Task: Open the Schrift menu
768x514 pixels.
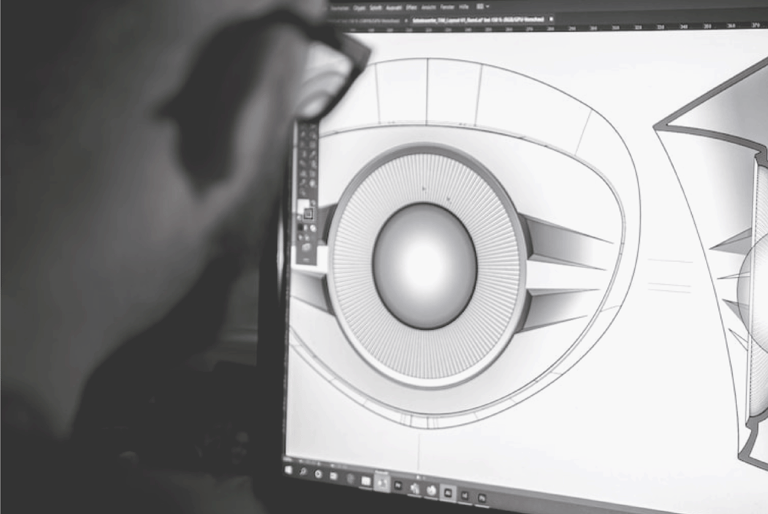Action: point(376,8)
